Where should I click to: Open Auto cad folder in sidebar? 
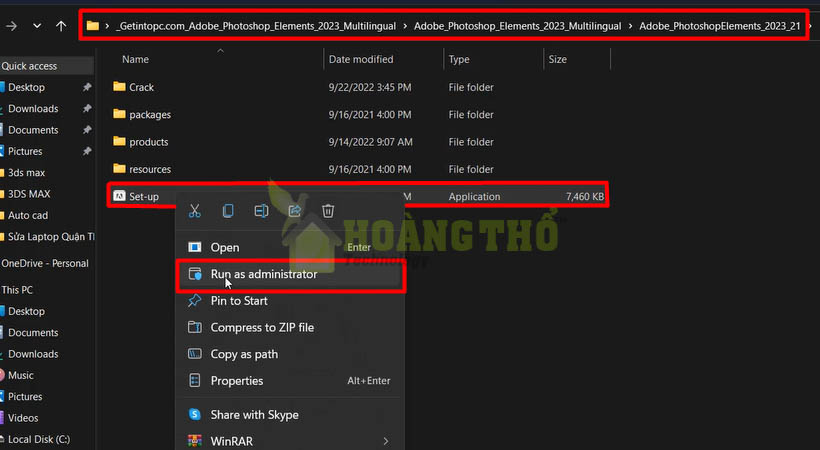point(28,215)
